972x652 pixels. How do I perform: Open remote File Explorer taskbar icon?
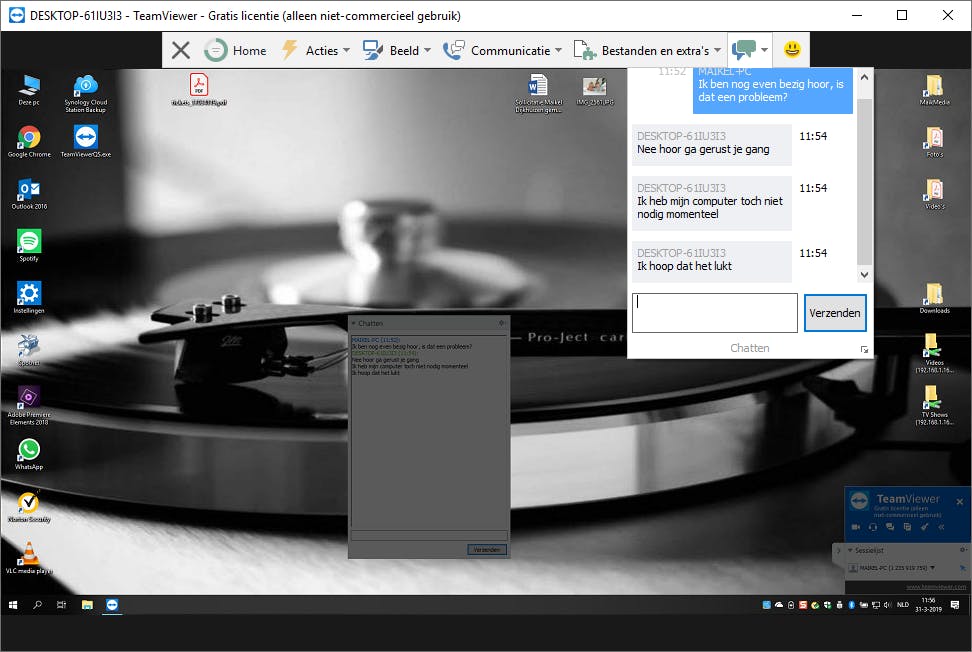pyautogui.click(x=87, y=605)
